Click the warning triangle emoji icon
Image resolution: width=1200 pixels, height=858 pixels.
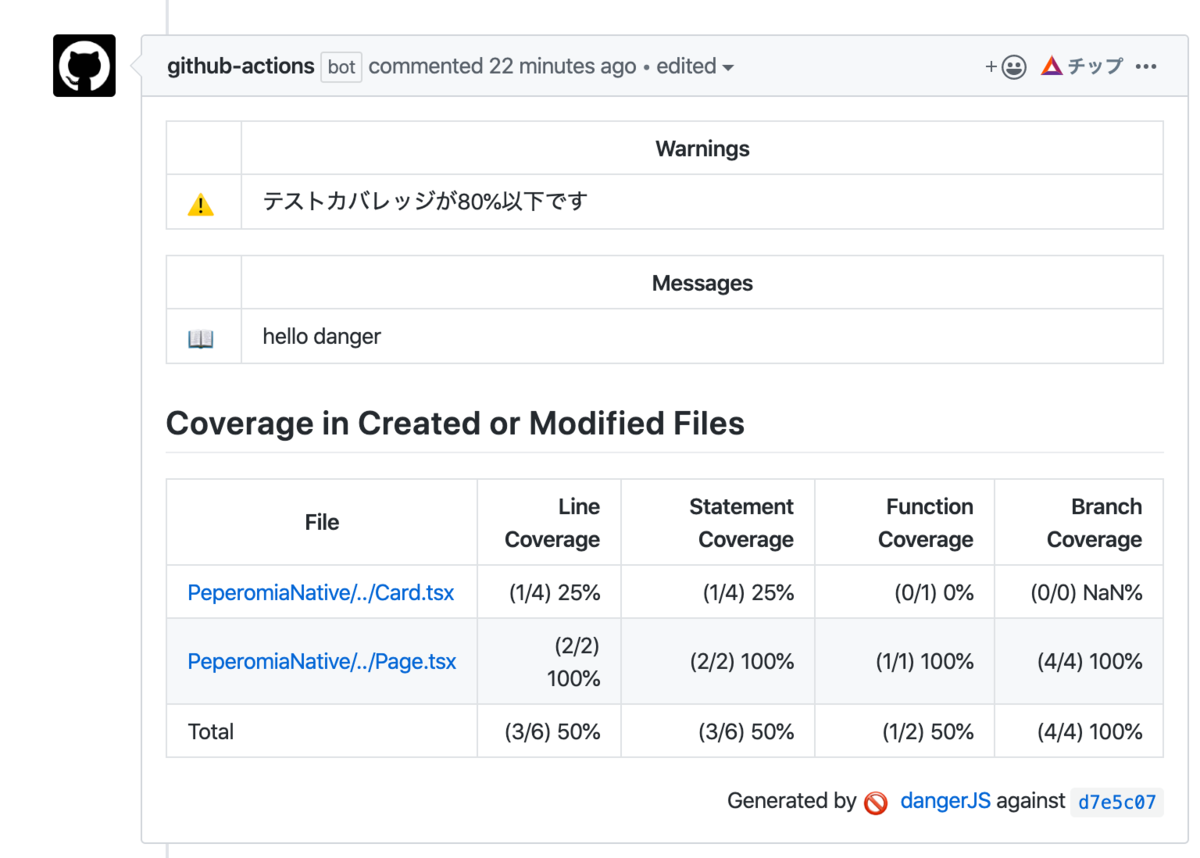coord(200,205)
